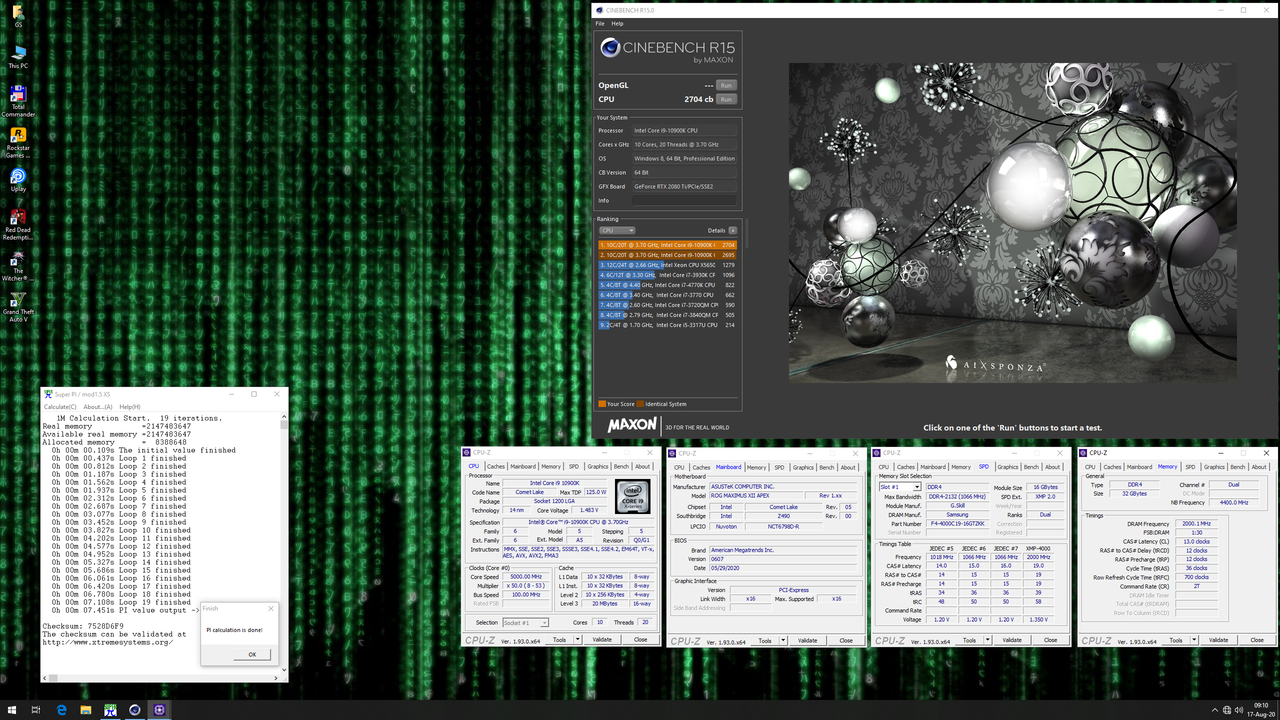This screenshot has height=720, width=1280.
Task: Click the Cinebench R15 logo banner
Action: (668, 50)
